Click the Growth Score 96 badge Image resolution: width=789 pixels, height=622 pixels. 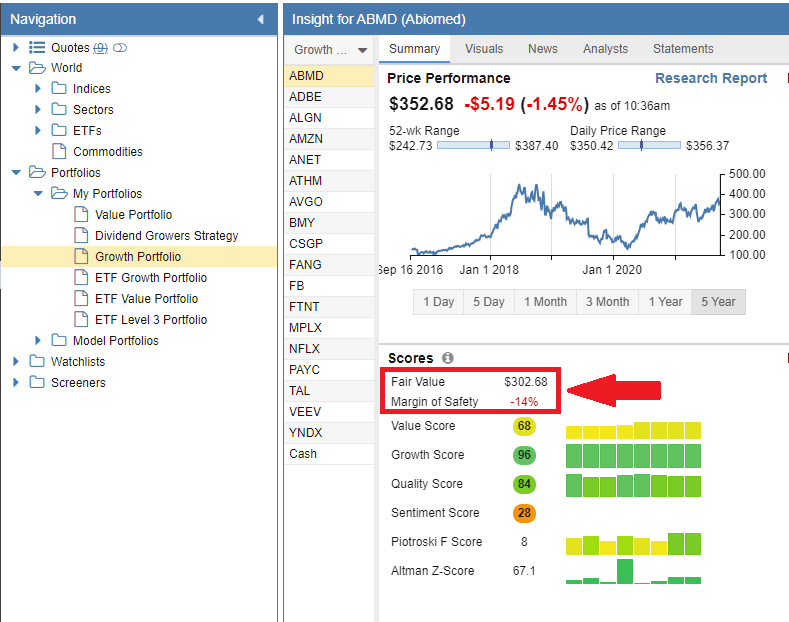tap(524, 455)
